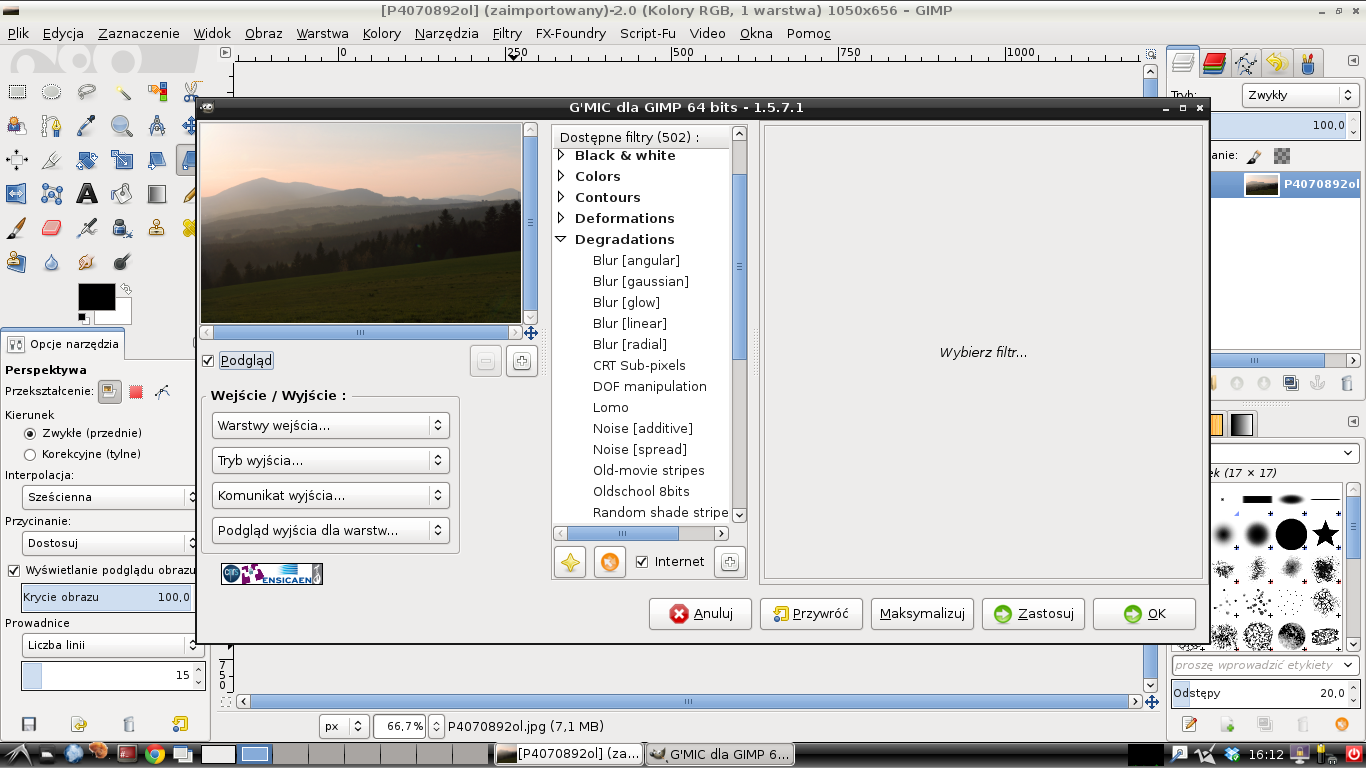Image resolution: width=1366 pixels, height=768 pixels.
Task: Zoom in the G'MIC preview with plus button
Action: coord(521,362)
